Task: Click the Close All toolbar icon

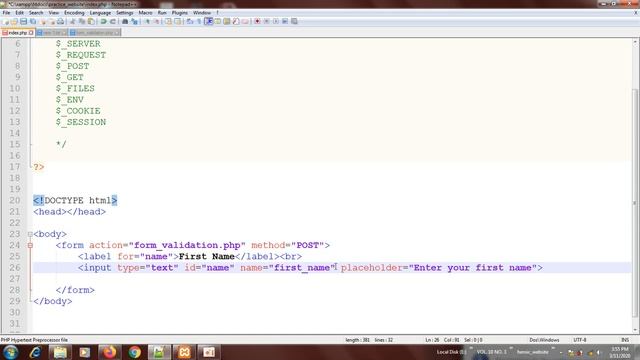Action: [52, 21]
